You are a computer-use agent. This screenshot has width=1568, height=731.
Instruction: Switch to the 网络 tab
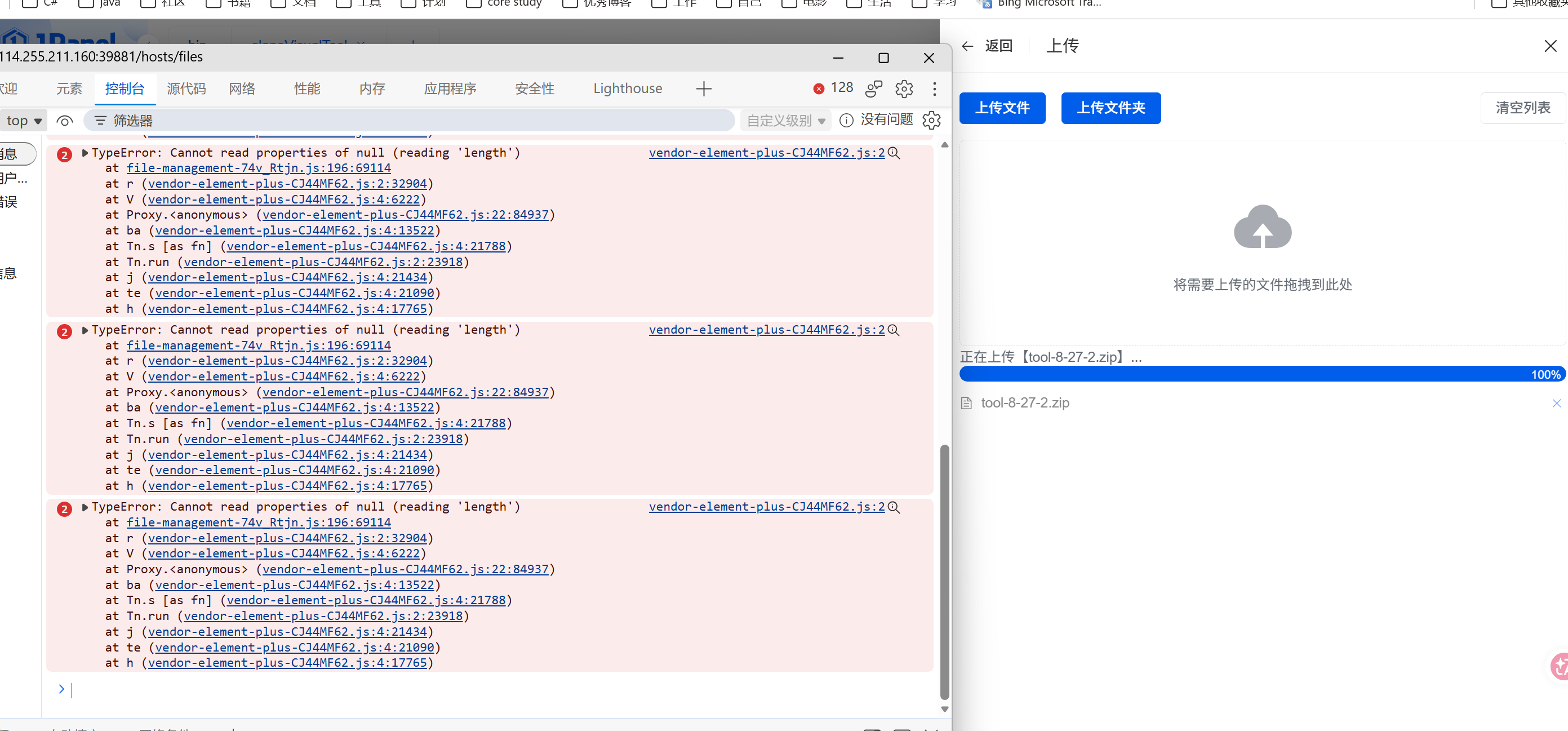(242, 89)
